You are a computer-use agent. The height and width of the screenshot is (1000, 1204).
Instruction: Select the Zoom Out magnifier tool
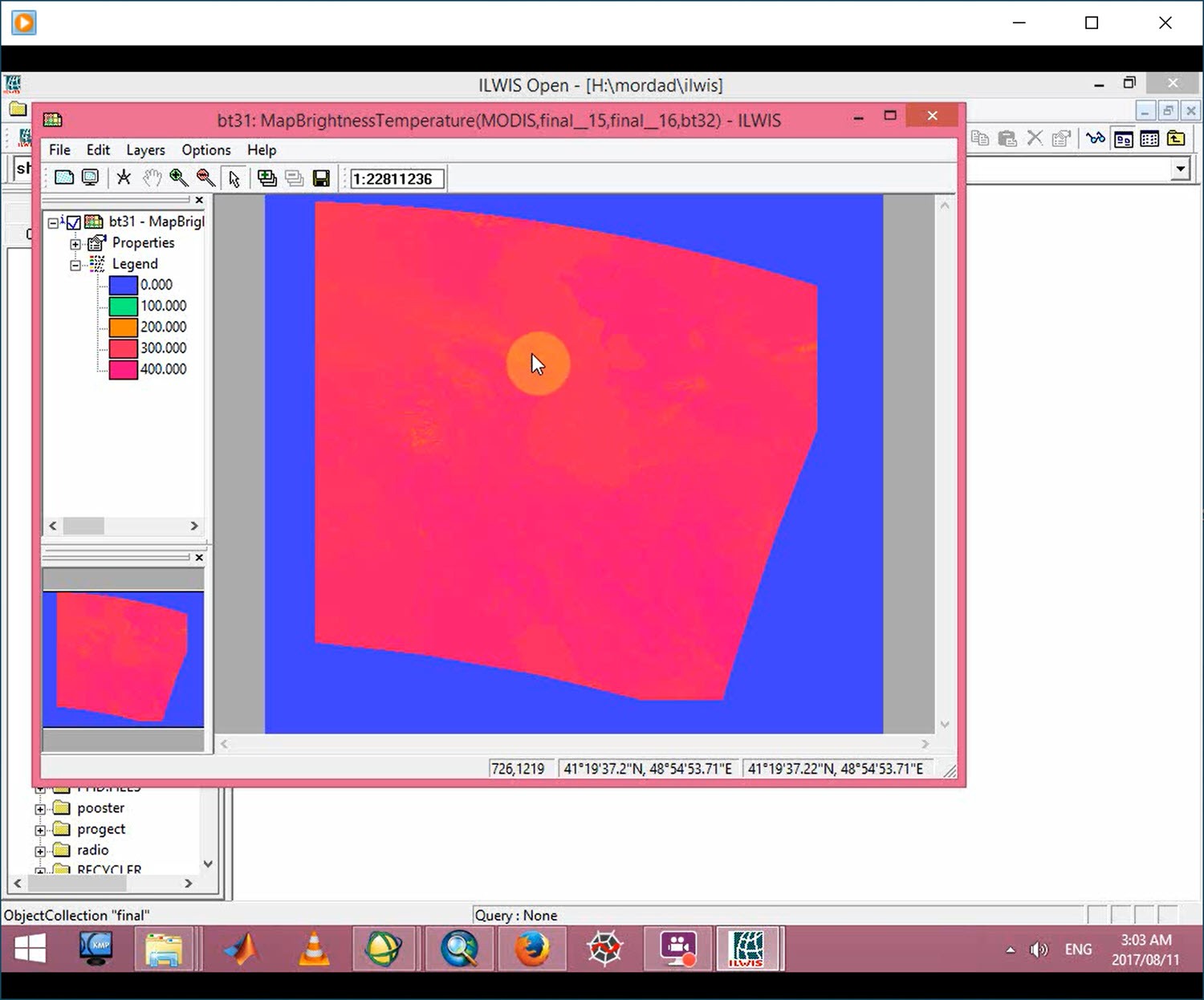coord(205,178)
